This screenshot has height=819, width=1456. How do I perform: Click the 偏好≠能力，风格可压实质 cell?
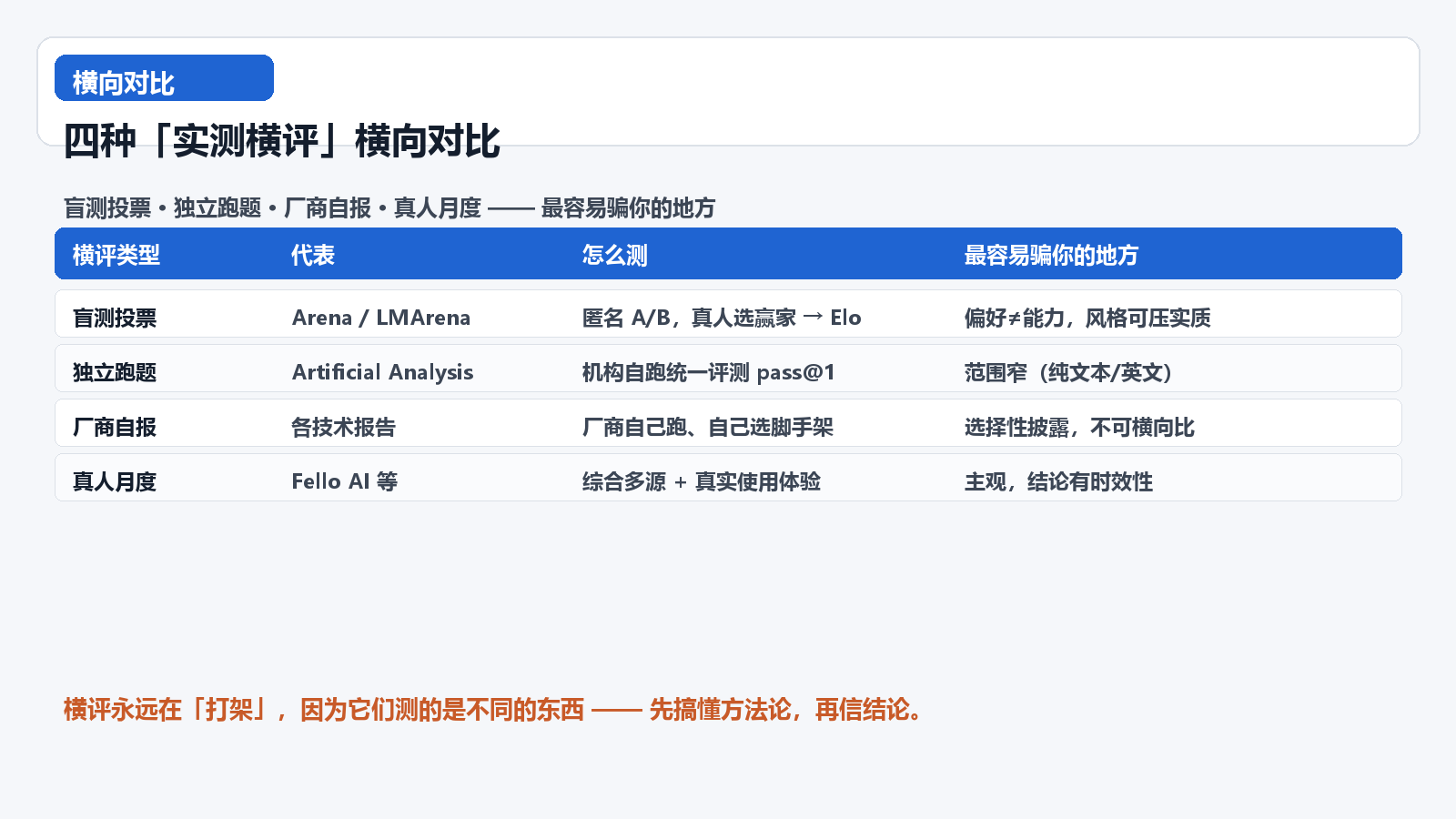1087,318
